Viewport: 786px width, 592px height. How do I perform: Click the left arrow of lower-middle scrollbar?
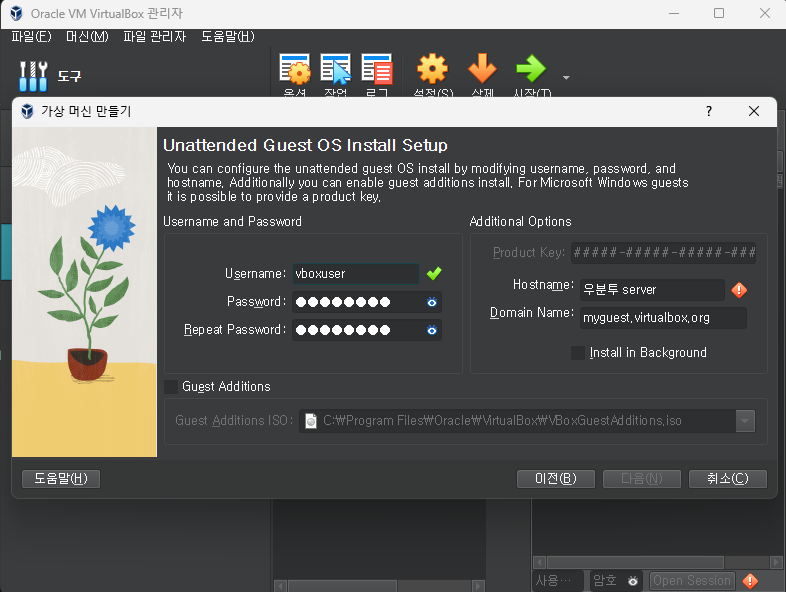(281, 585)
